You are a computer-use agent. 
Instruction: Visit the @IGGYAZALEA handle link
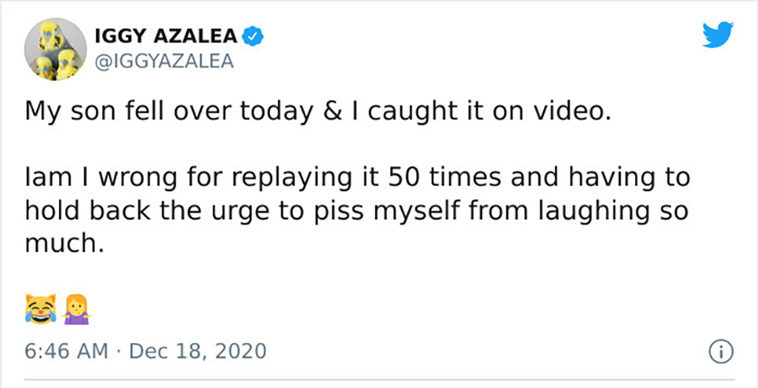[x=164, y=61]
